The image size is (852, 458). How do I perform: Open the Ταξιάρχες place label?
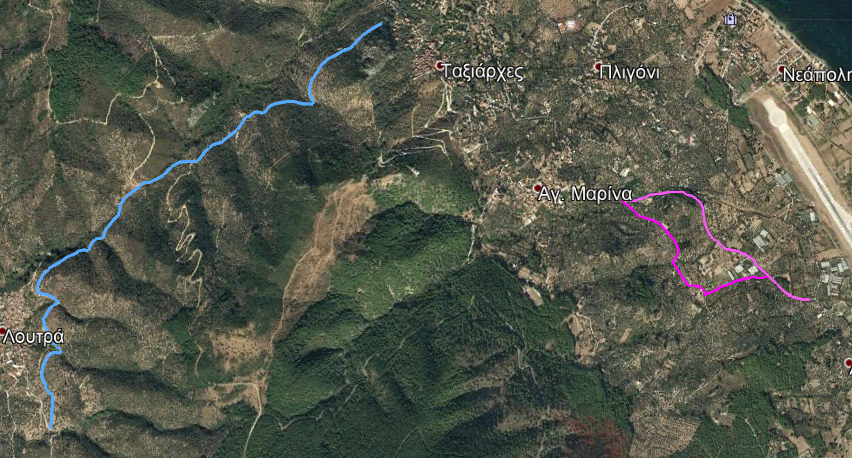coord(483,72)
